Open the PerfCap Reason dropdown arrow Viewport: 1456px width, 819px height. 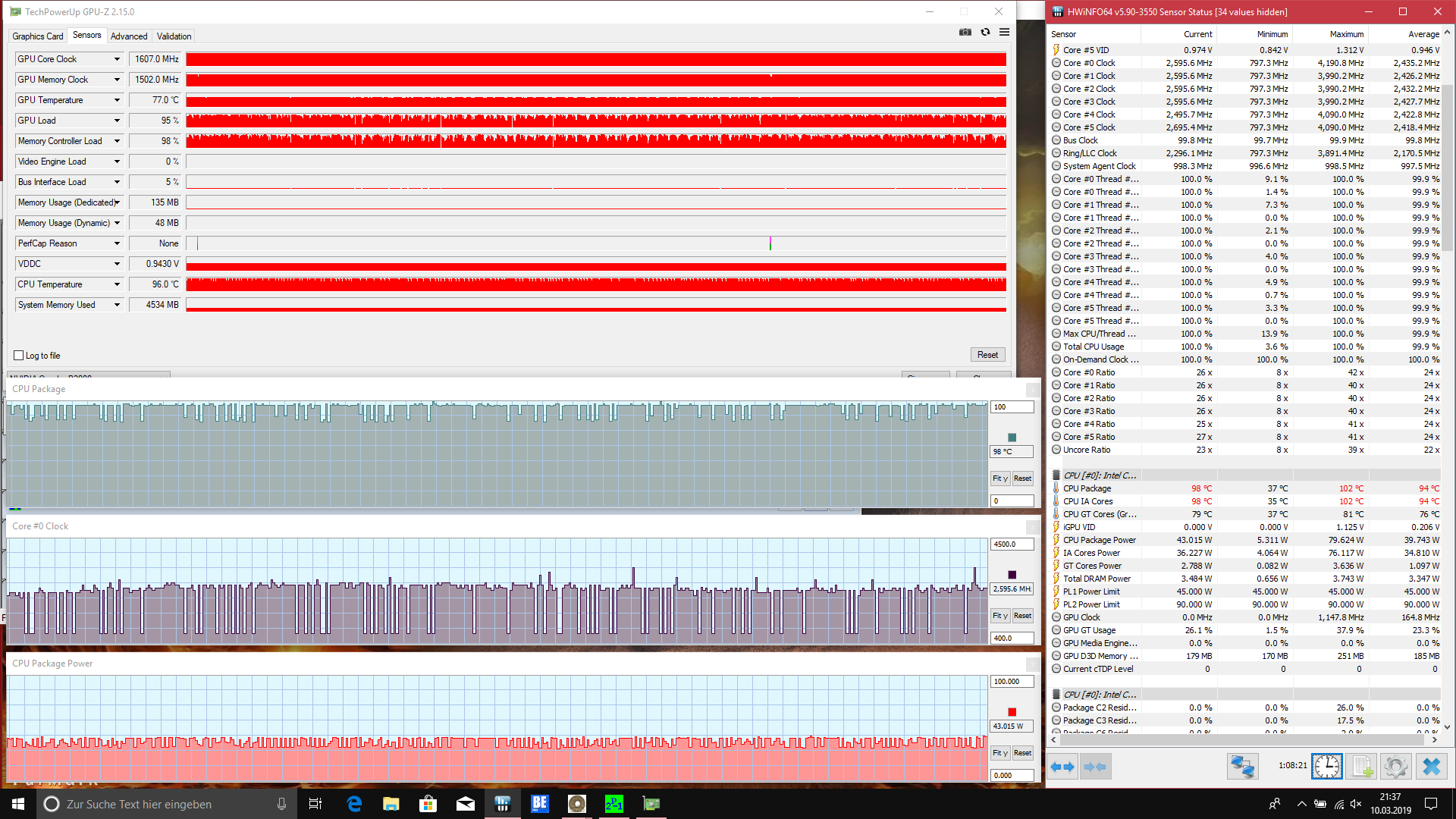(117, 243)
